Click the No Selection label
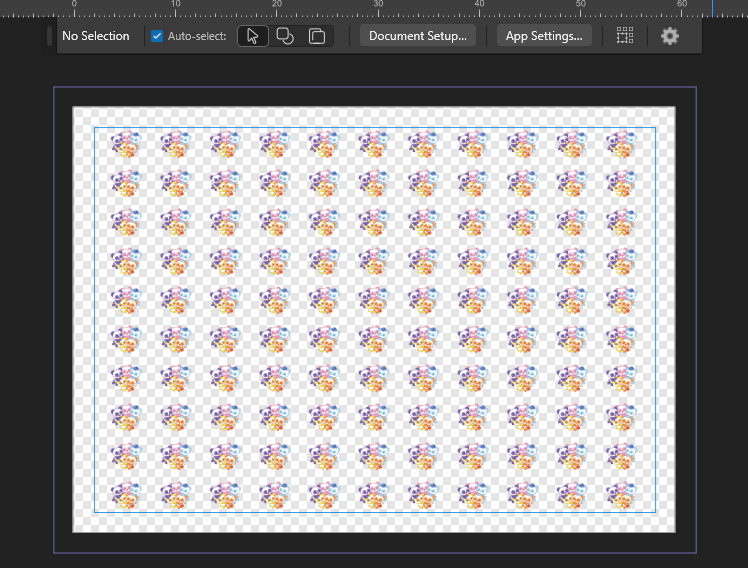Screen dimensions: 748x568 click(96, 36)
